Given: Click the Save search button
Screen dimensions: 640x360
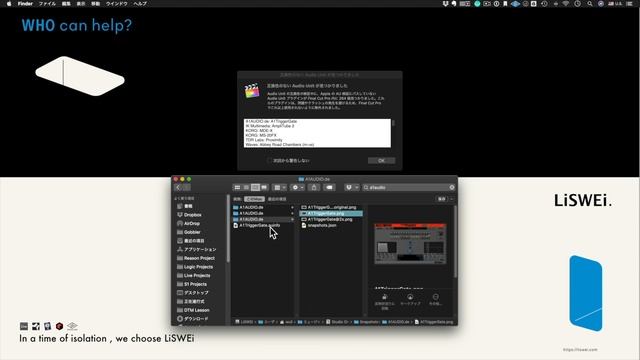Looking at the screenshot, I should click(x=442, y=199).
